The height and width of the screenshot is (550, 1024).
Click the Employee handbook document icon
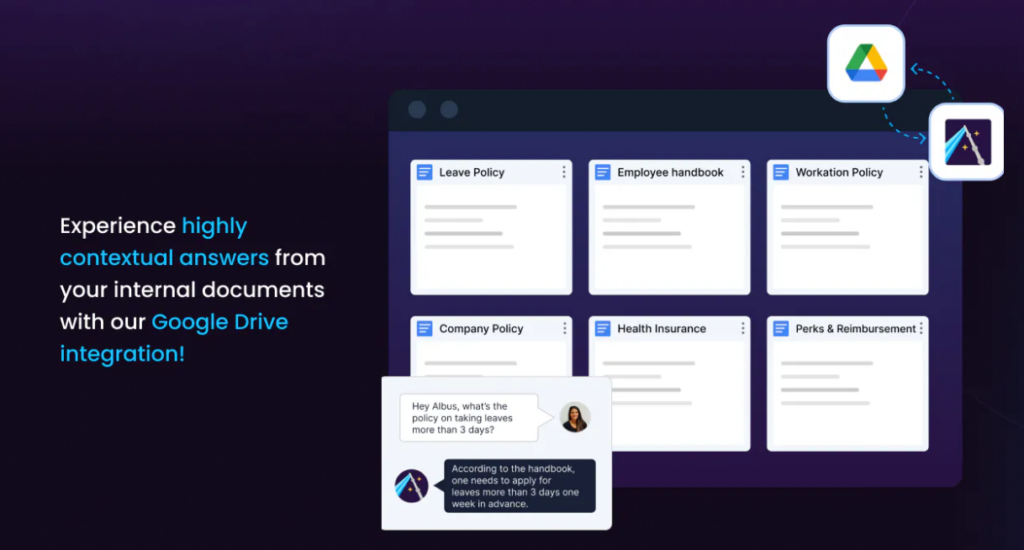pyautogui.click(x=603, y=172)
